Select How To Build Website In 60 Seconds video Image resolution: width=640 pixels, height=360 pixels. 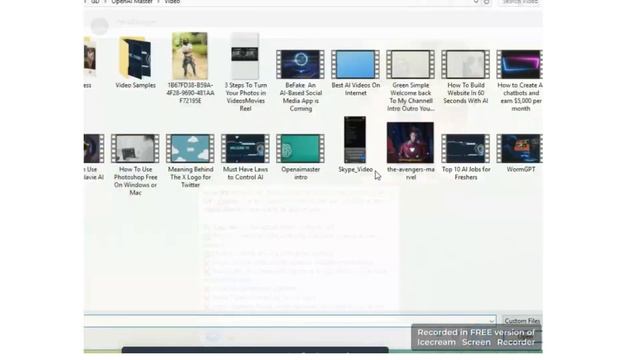point(466,76)
